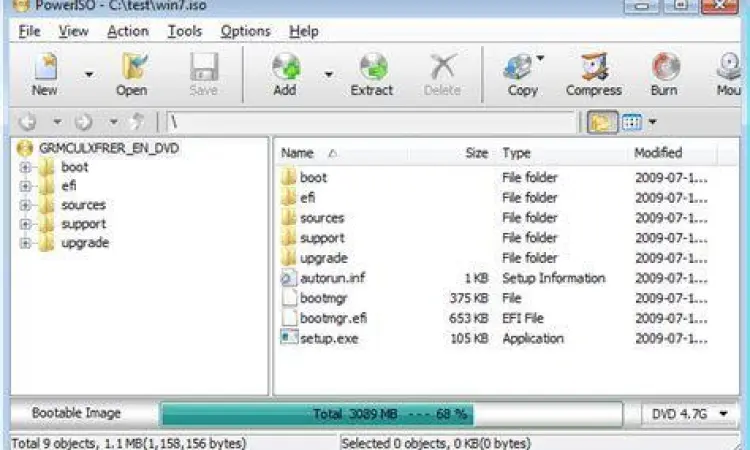This screenshot has height=450, width=750.
Task: Open the dropdown arrow beside Copy
Action: (540, 58)
